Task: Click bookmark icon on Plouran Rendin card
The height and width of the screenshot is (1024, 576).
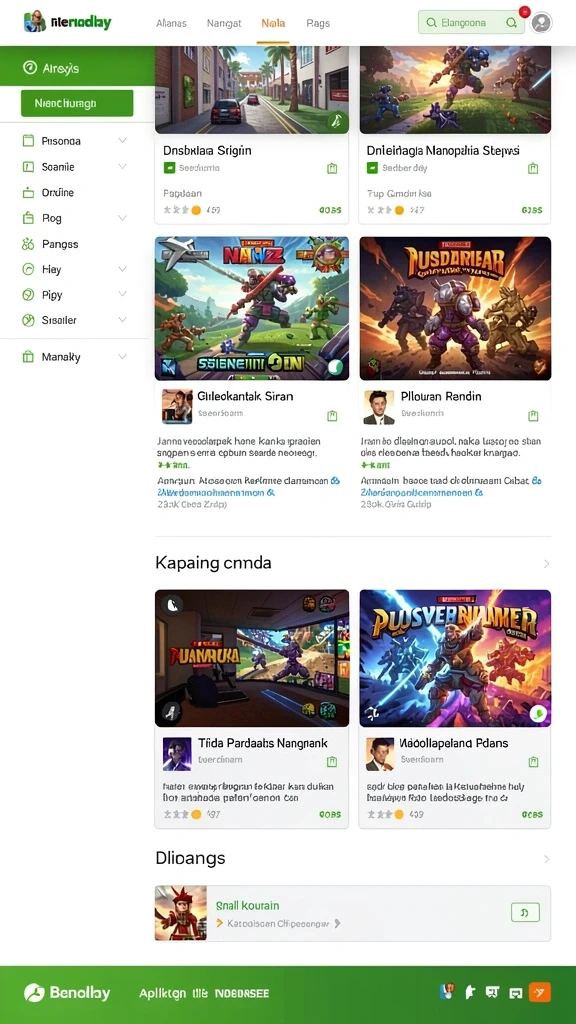Action: pos(533,415)
